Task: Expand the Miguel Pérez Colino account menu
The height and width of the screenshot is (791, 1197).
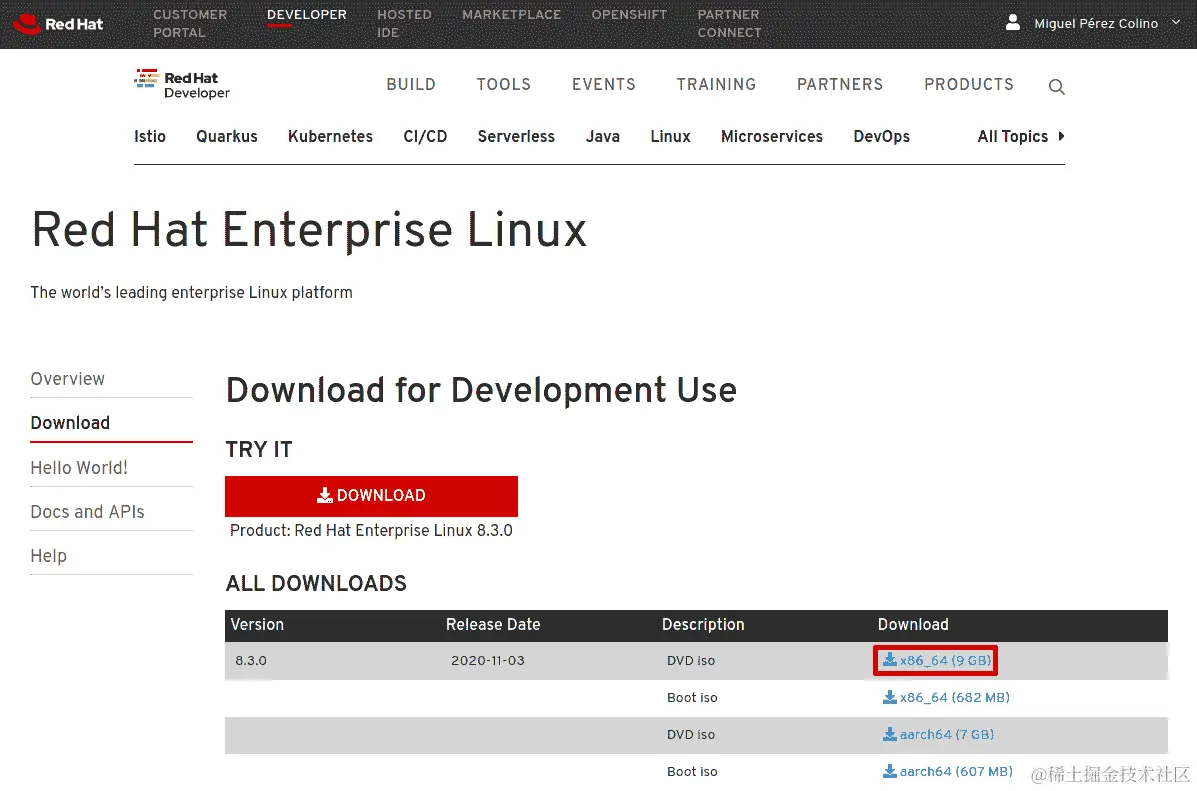Action: (1095, 22)
